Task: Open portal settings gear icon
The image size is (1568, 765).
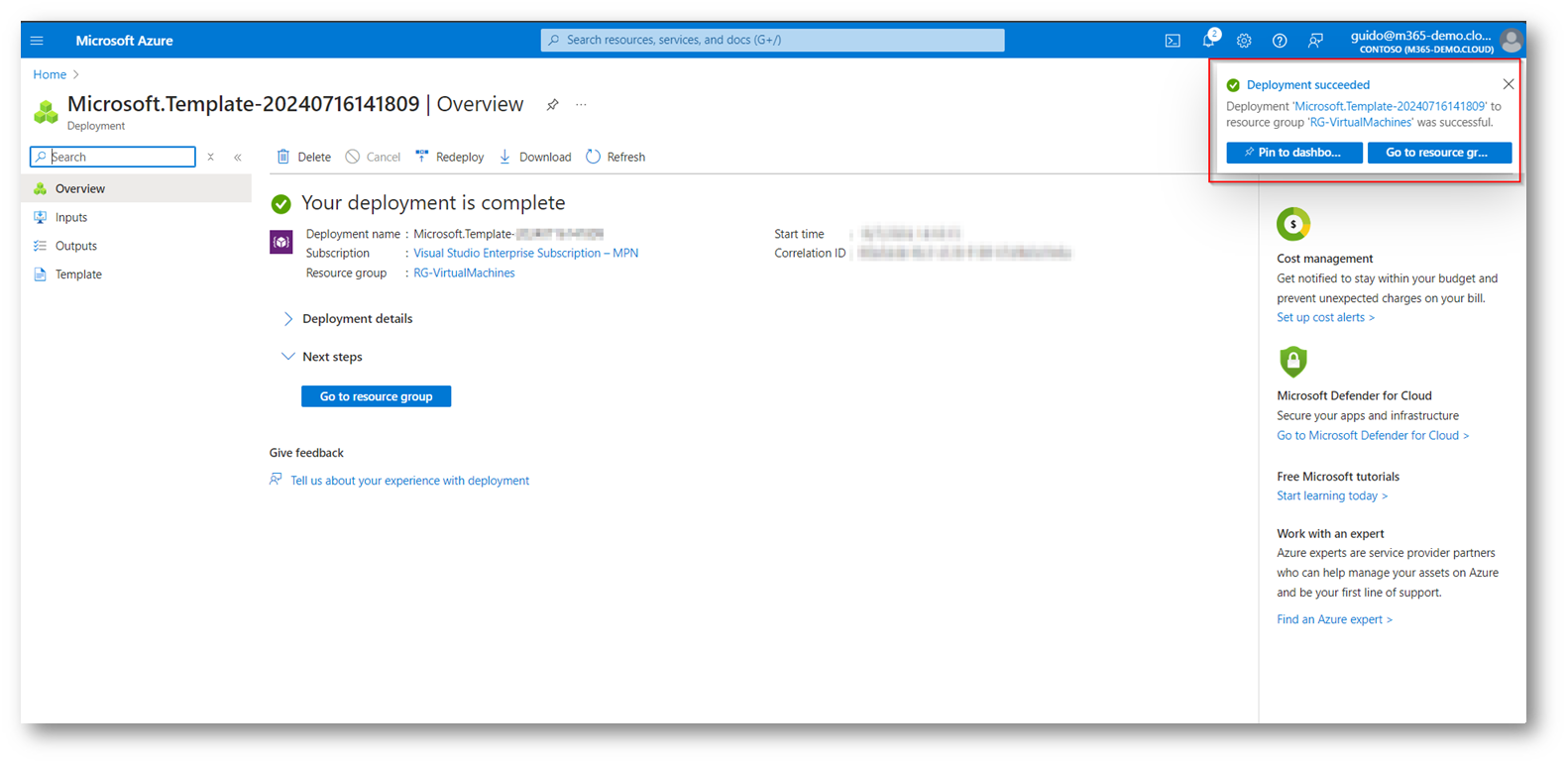Action: click(1244, 41)
